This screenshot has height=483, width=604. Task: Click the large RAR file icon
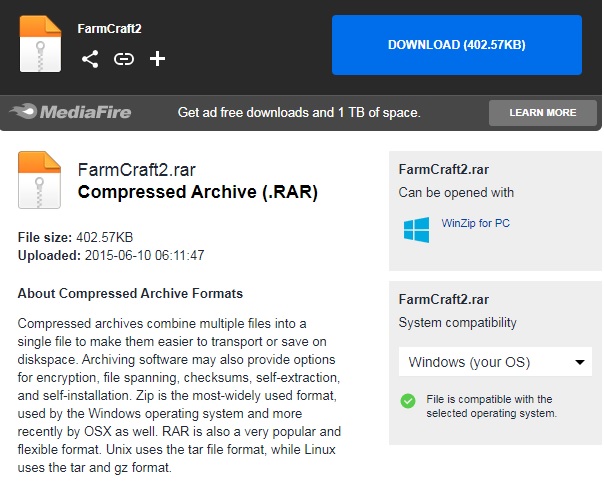coord(40,179)
